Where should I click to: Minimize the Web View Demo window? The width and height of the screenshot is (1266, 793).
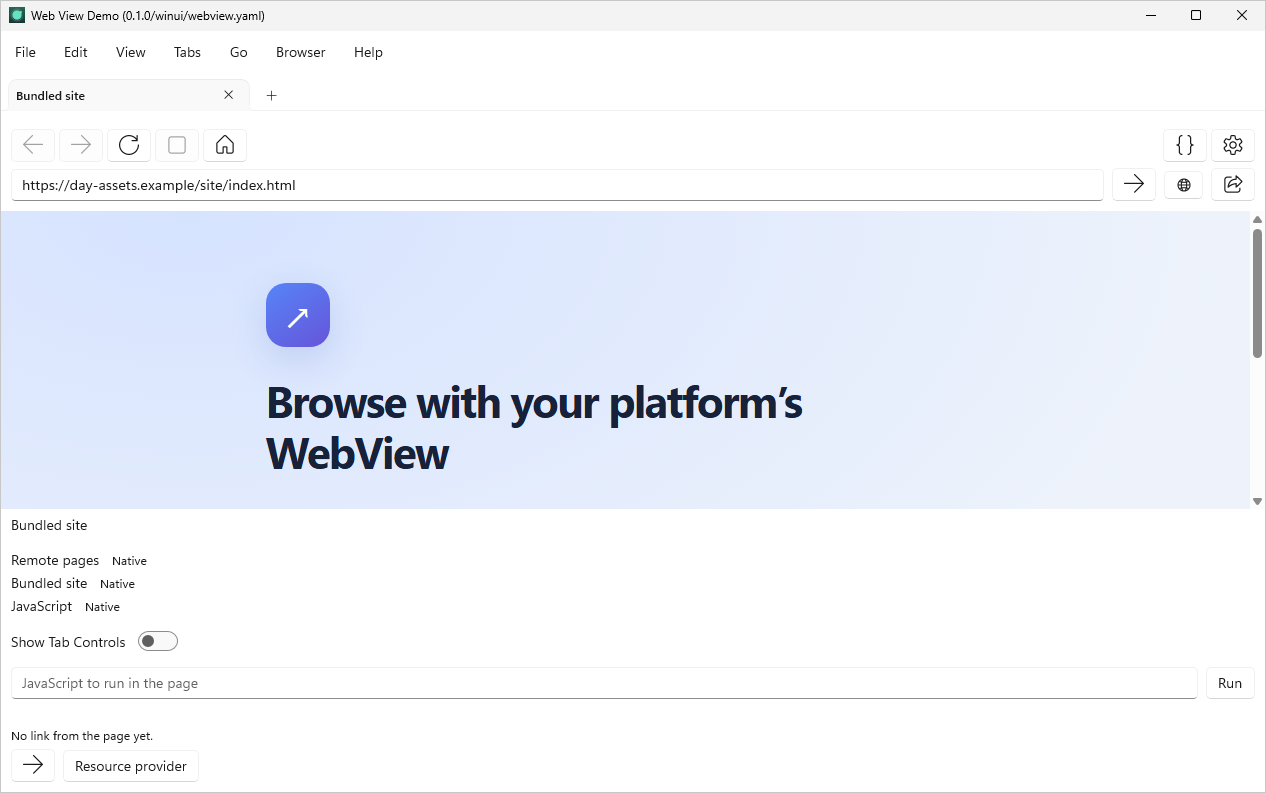(x=1149, y=15)
